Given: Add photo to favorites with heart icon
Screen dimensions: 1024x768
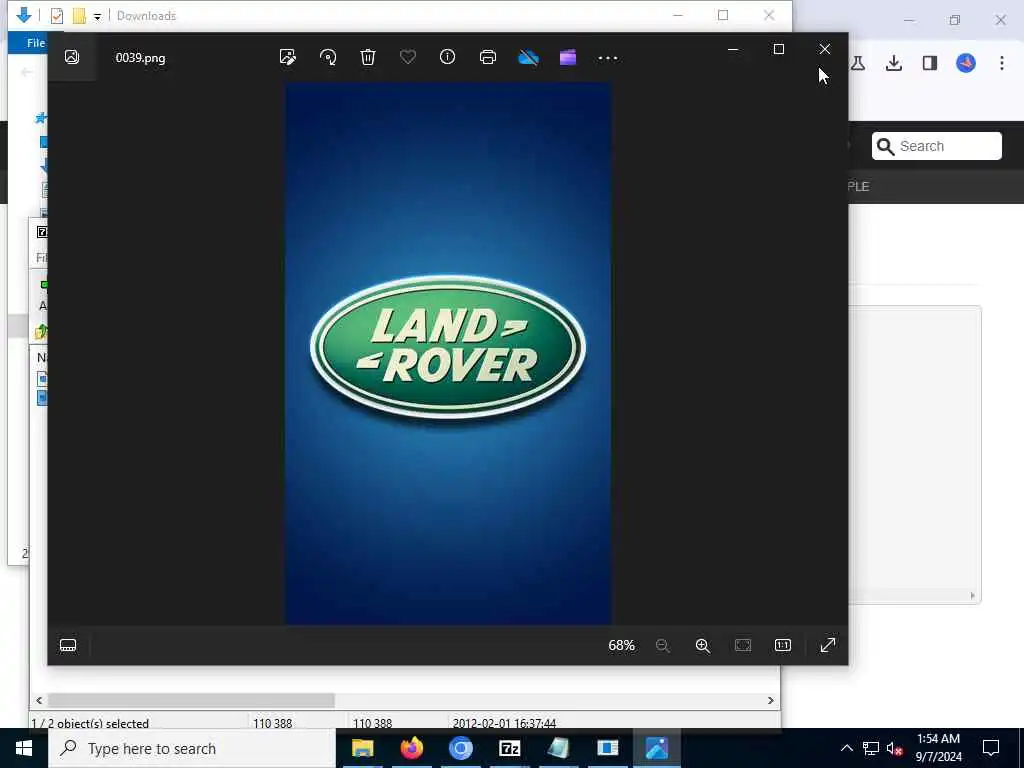Looking at the screenshot, I should tap(408, 57).
